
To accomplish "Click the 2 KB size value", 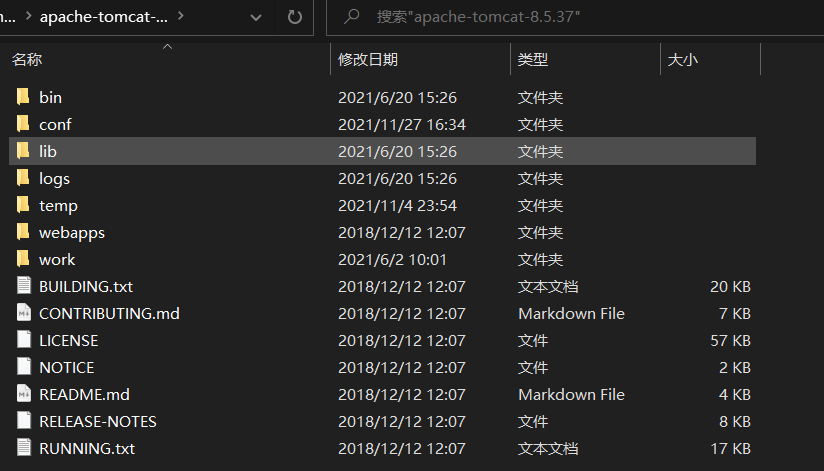I will tap(735, 367).
